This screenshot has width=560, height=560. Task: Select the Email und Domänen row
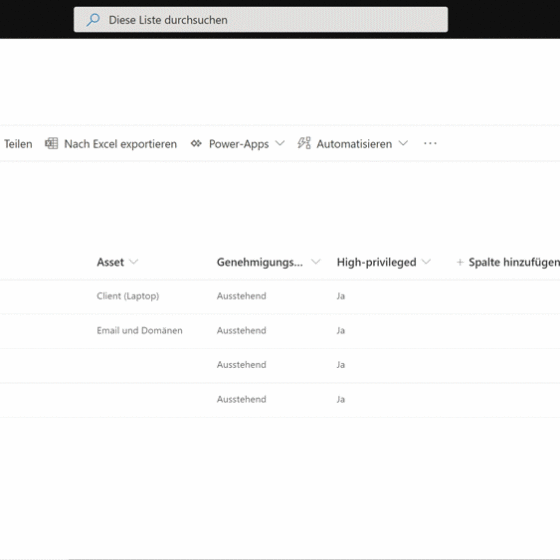coord(280,331)
